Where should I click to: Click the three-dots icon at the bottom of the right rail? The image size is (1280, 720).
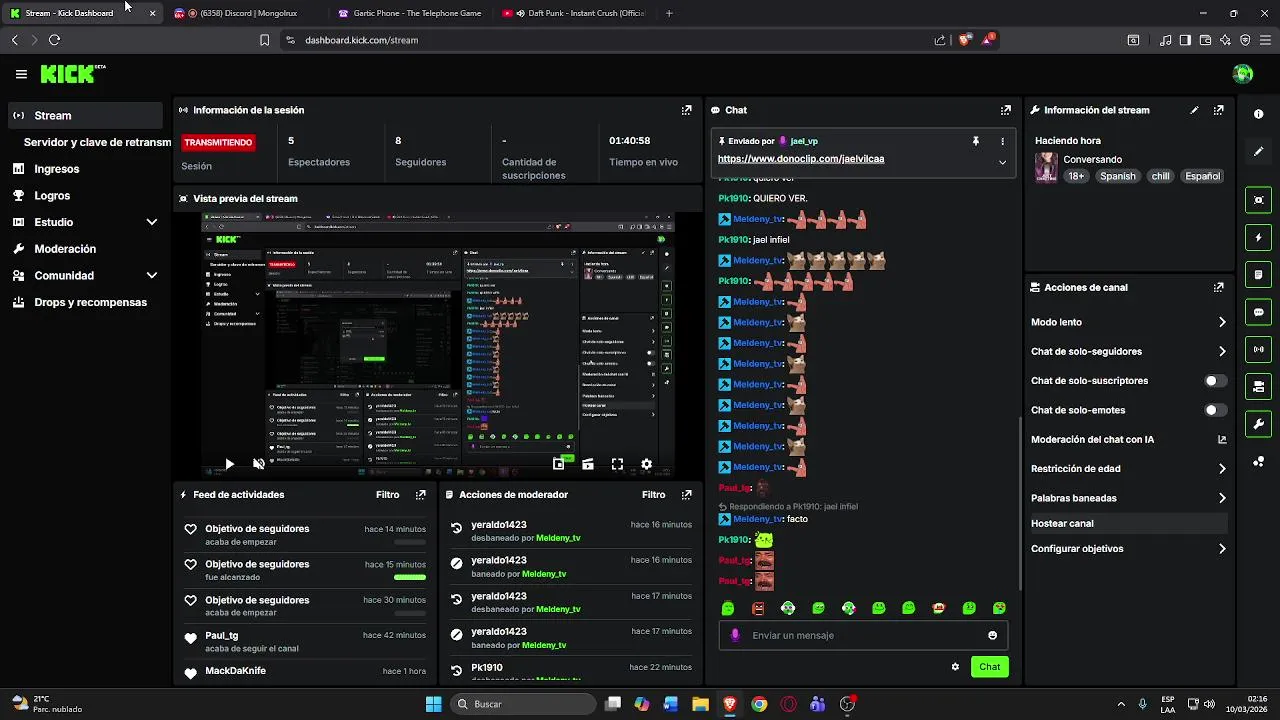[1258, 461]
